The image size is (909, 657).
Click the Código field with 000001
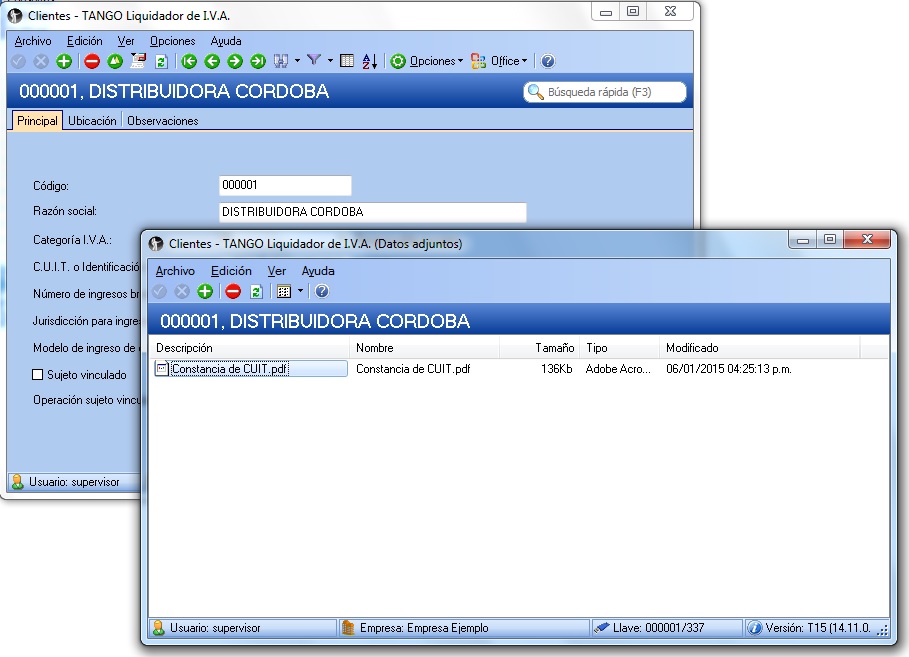pyautogui.click(x=285, y=186)
